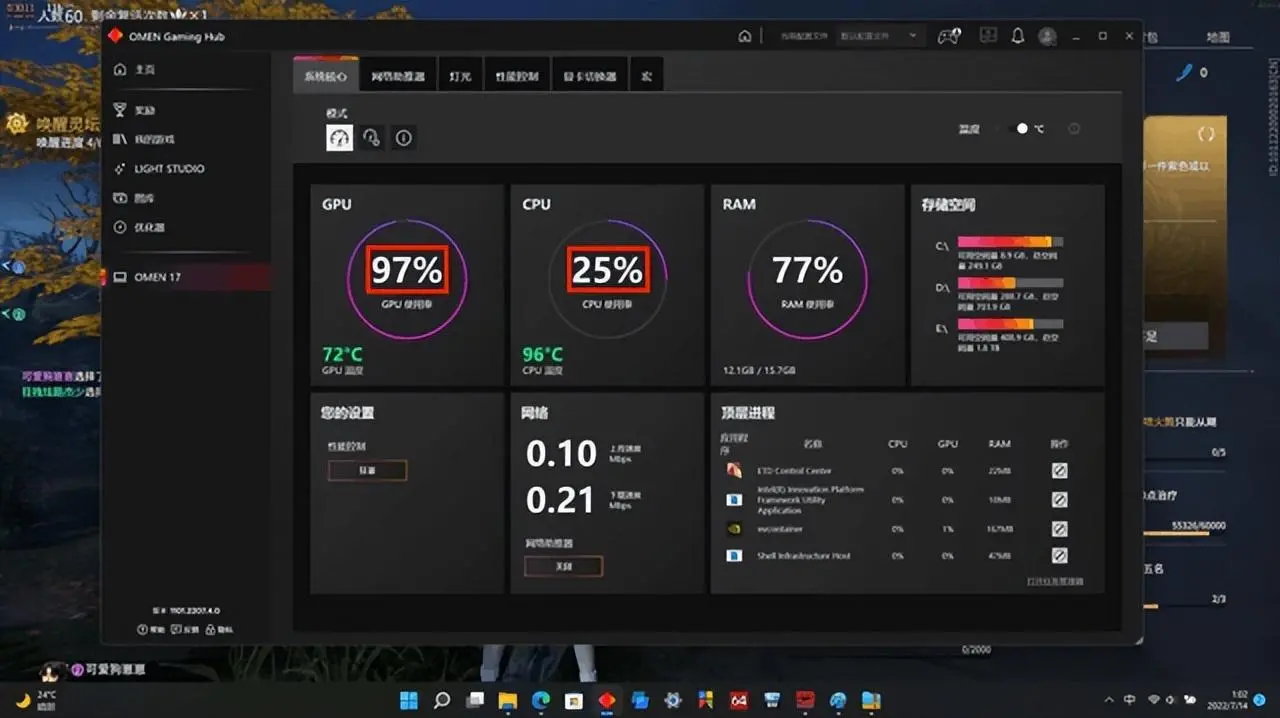1280x718 pixels.
Task: Stop the Shell Infrastructure Host process
Action: click(x=1059, y=555)
